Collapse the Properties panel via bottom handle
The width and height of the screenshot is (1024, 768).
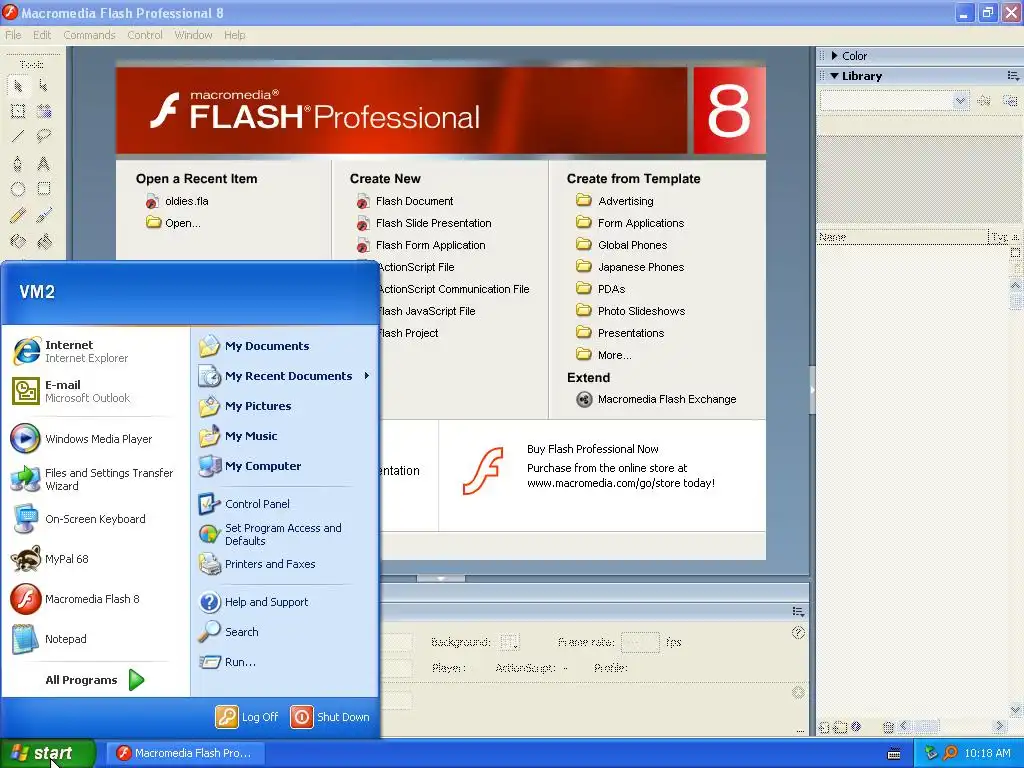pos(441,578)
